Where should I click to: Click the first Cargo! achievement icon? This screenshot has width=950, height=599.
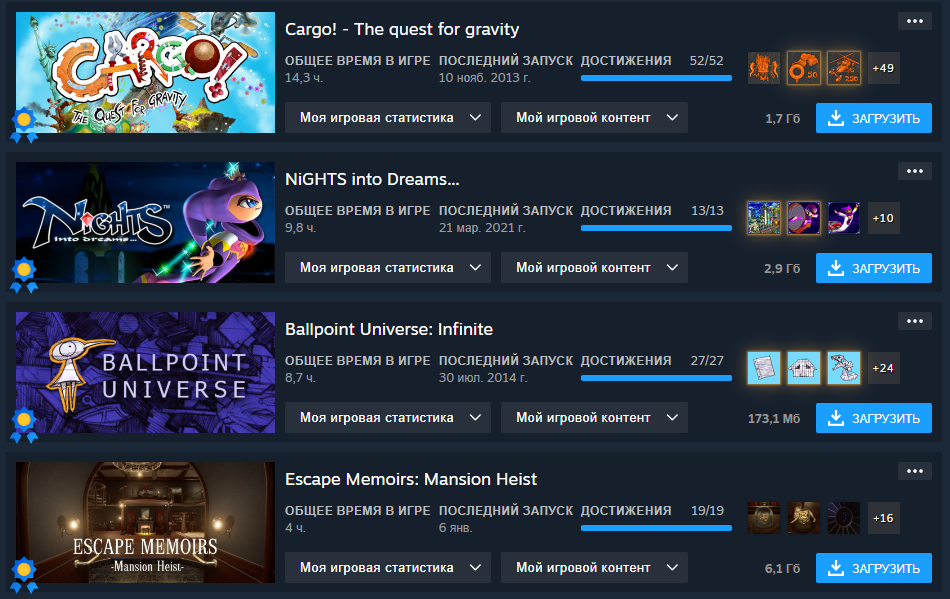tap(763, 68)
